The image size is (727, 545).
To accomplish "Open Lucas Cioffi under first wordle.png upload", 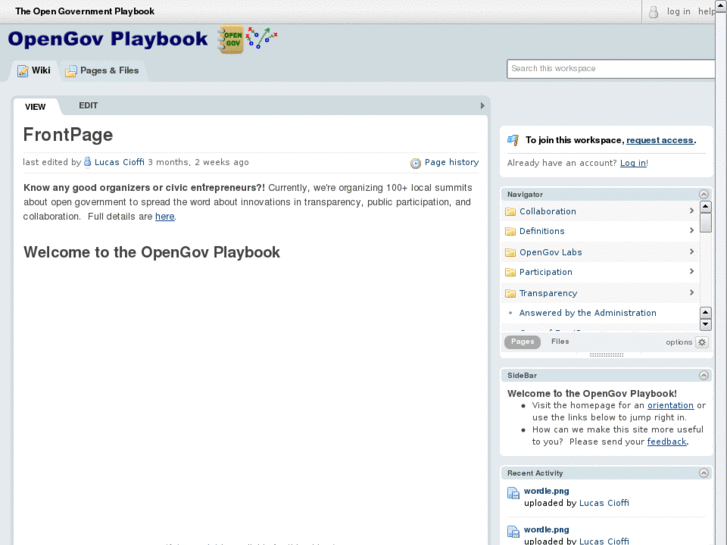I will 604,503.
